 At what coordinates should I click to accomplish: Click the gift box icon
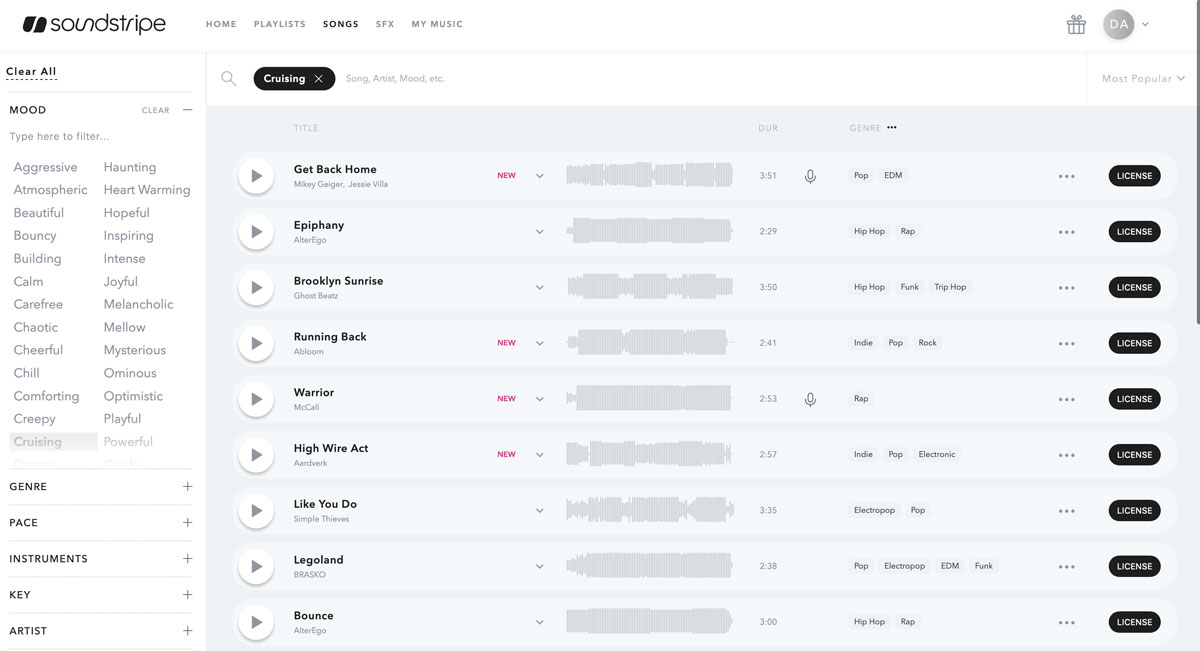[x=1076, y=25]
